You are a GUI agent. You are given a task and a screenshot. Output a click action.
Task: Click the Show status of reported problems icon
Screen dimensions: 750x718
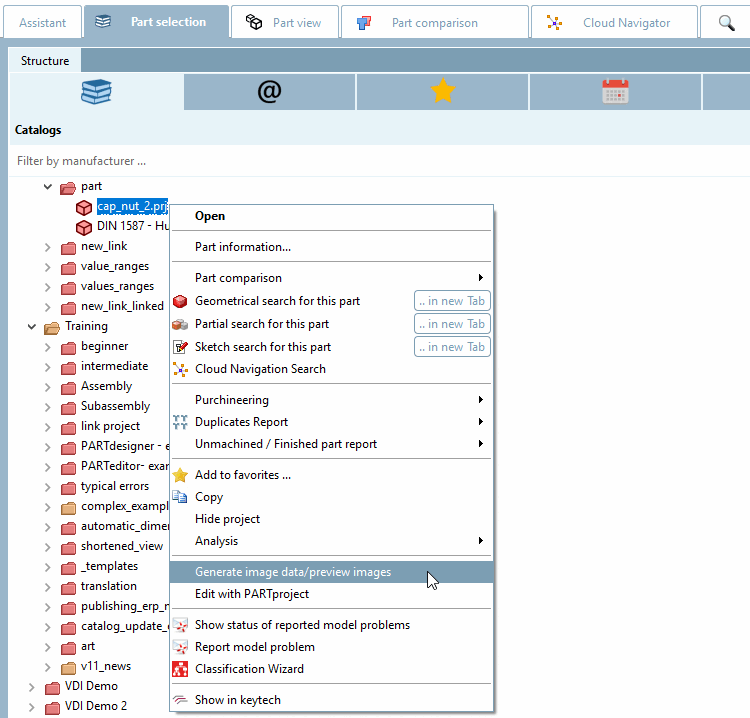[x=180, y=625]
